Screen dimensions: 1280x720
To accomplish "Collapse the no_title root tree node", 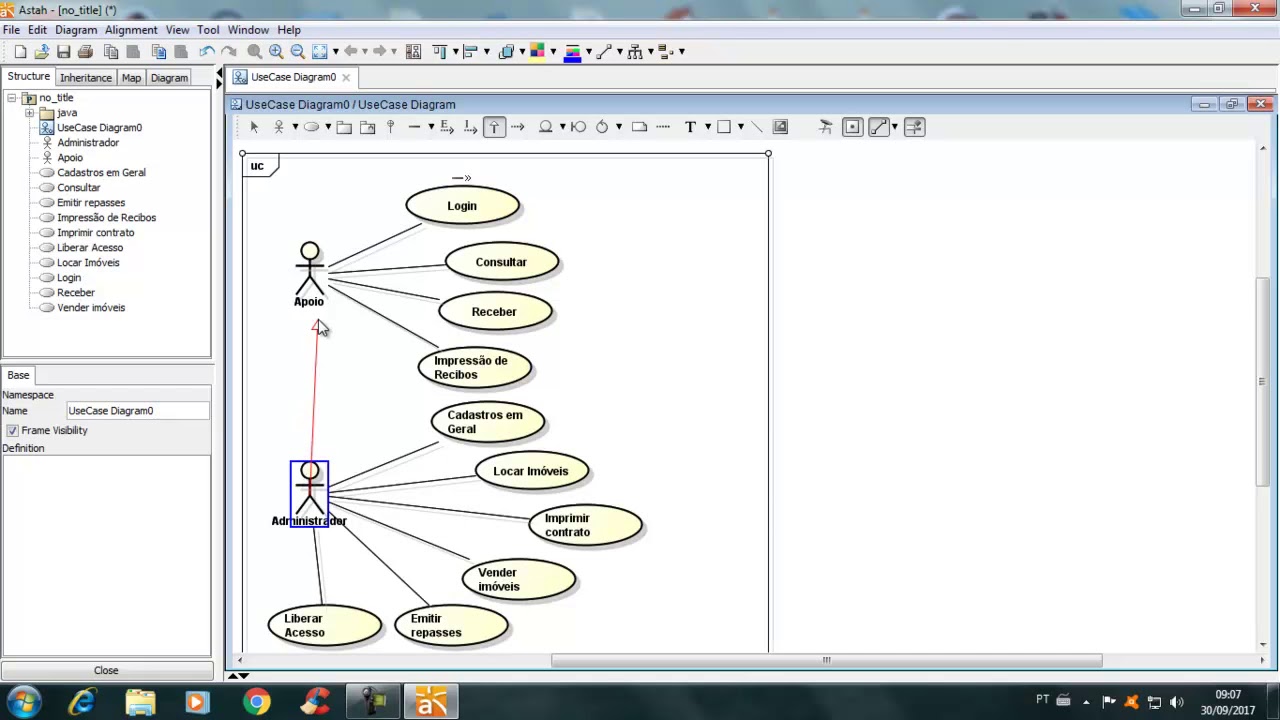I will (11, 98).
